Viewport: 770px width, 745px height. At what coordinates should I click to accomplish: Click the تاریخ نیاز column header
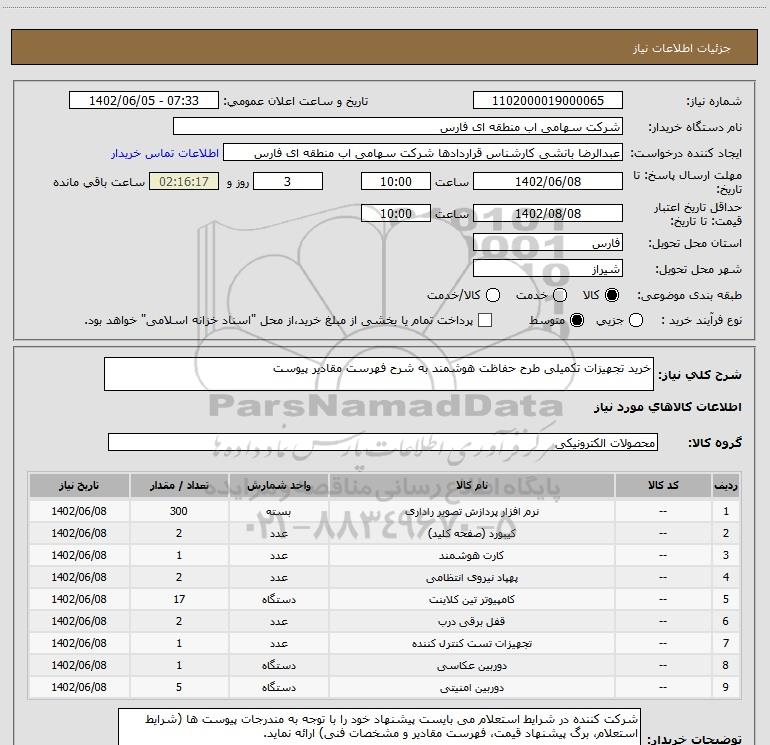click(79, 485)
